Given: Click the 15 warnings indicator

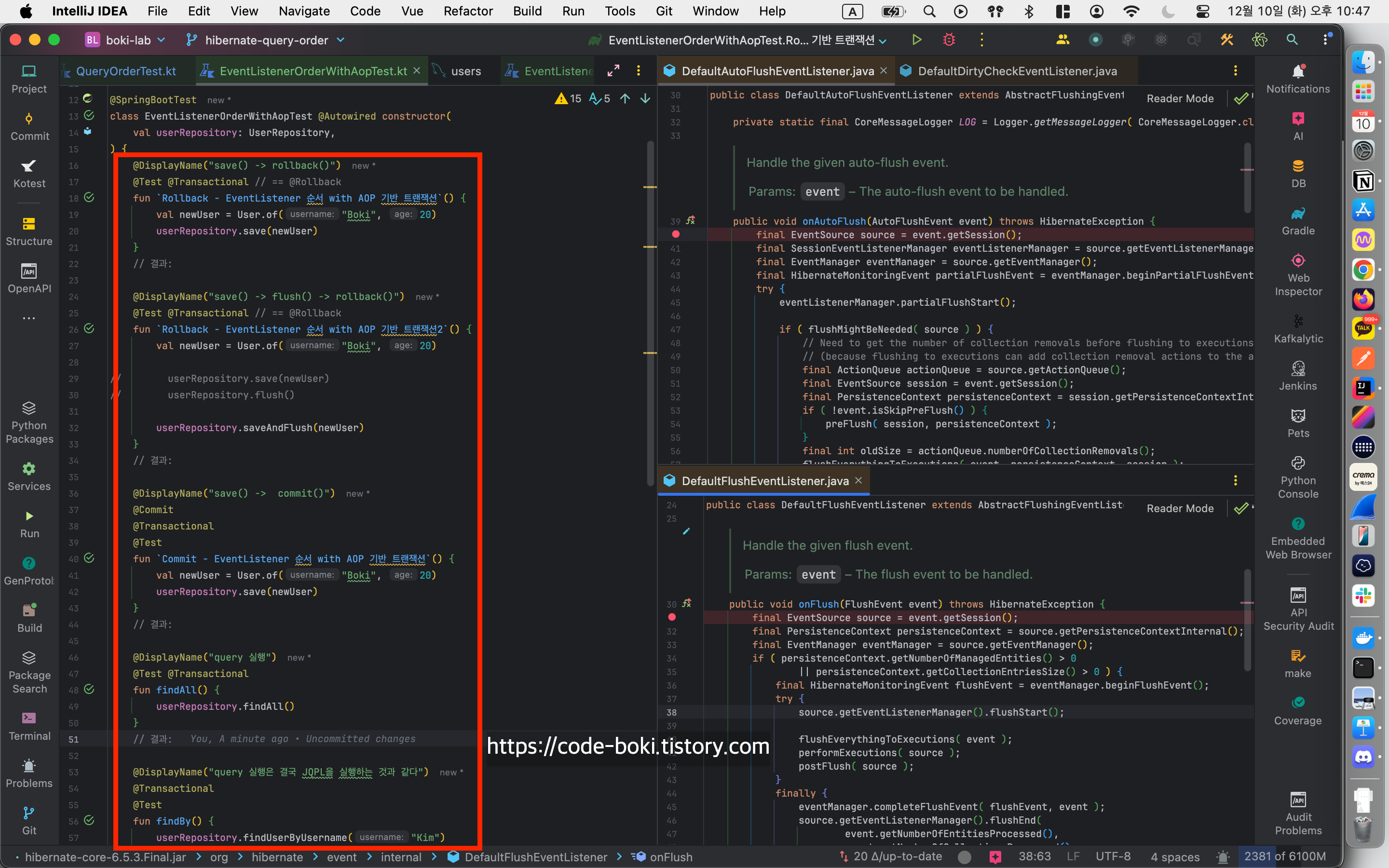Looking at the screenshot, I should click(568, 98).
